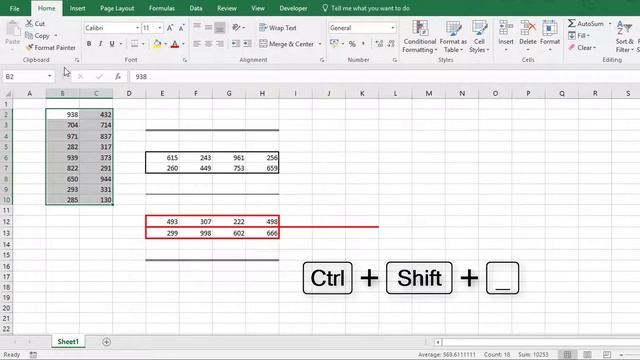
Task: Switch to the Insert tab
Action: point(77,8)
